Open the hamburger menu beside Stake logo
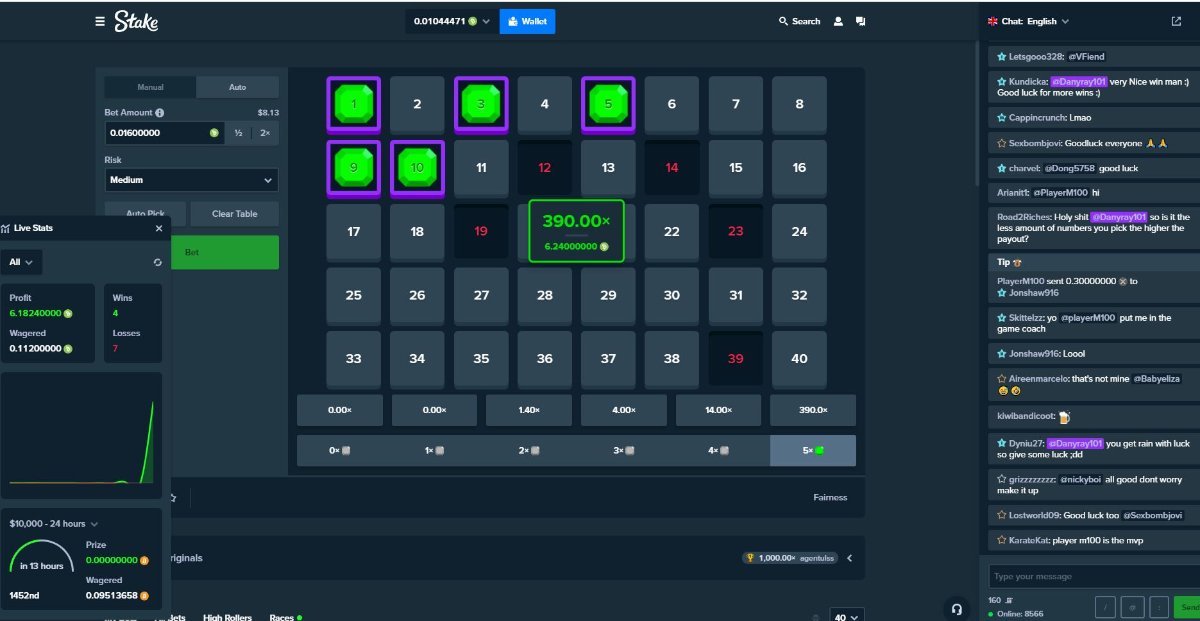This screenshot has height=621, width=1200. tap(99, 21)
